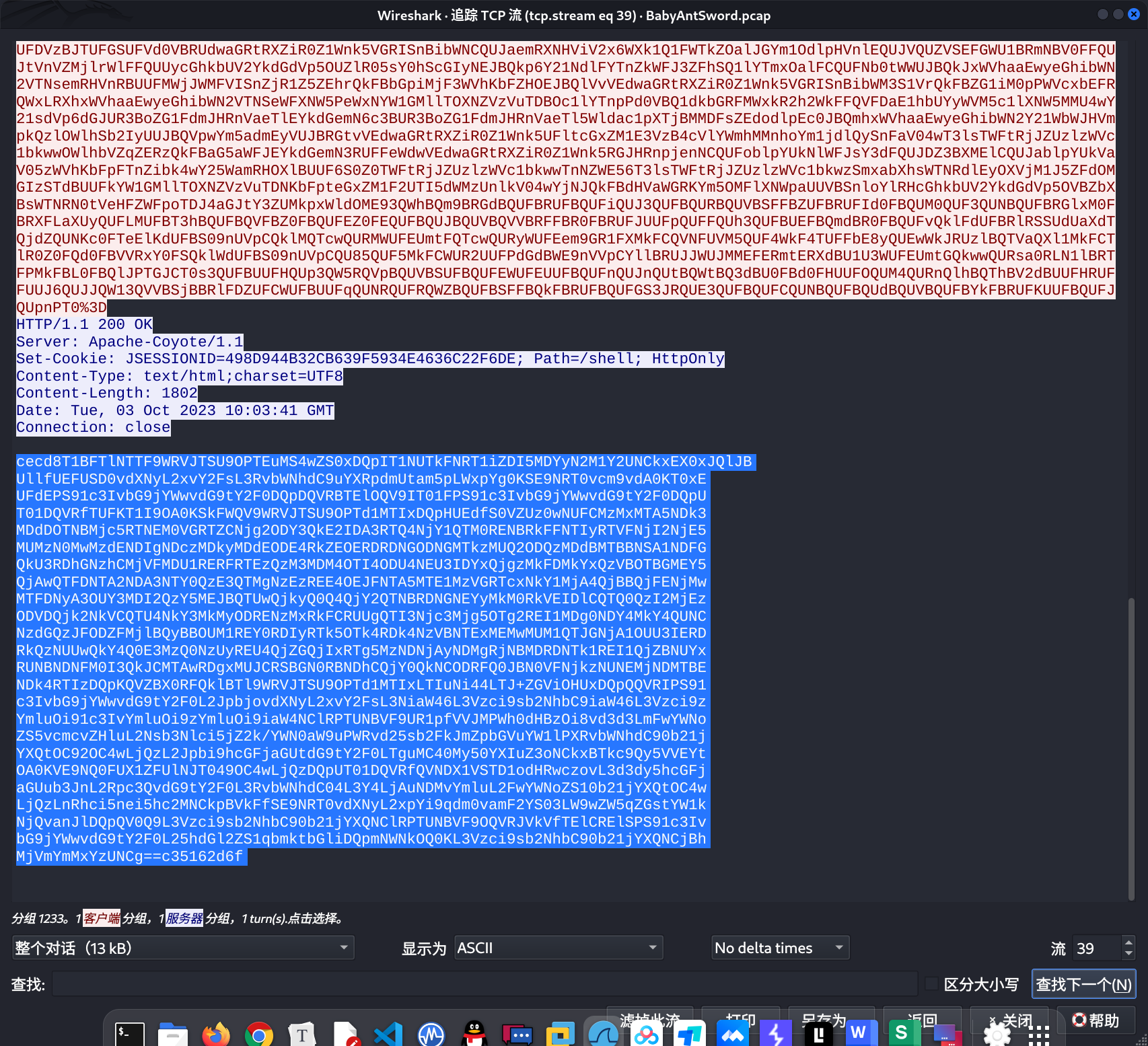The height and width of the screenshot is (1046, 1148).
Task: Open the VMware icon in the dock
Action: point(561,1034)
